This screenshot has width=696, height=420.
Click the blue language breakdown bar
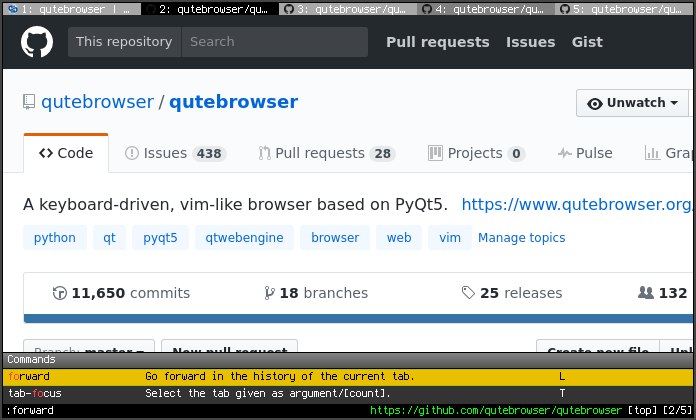click(358, 318)
